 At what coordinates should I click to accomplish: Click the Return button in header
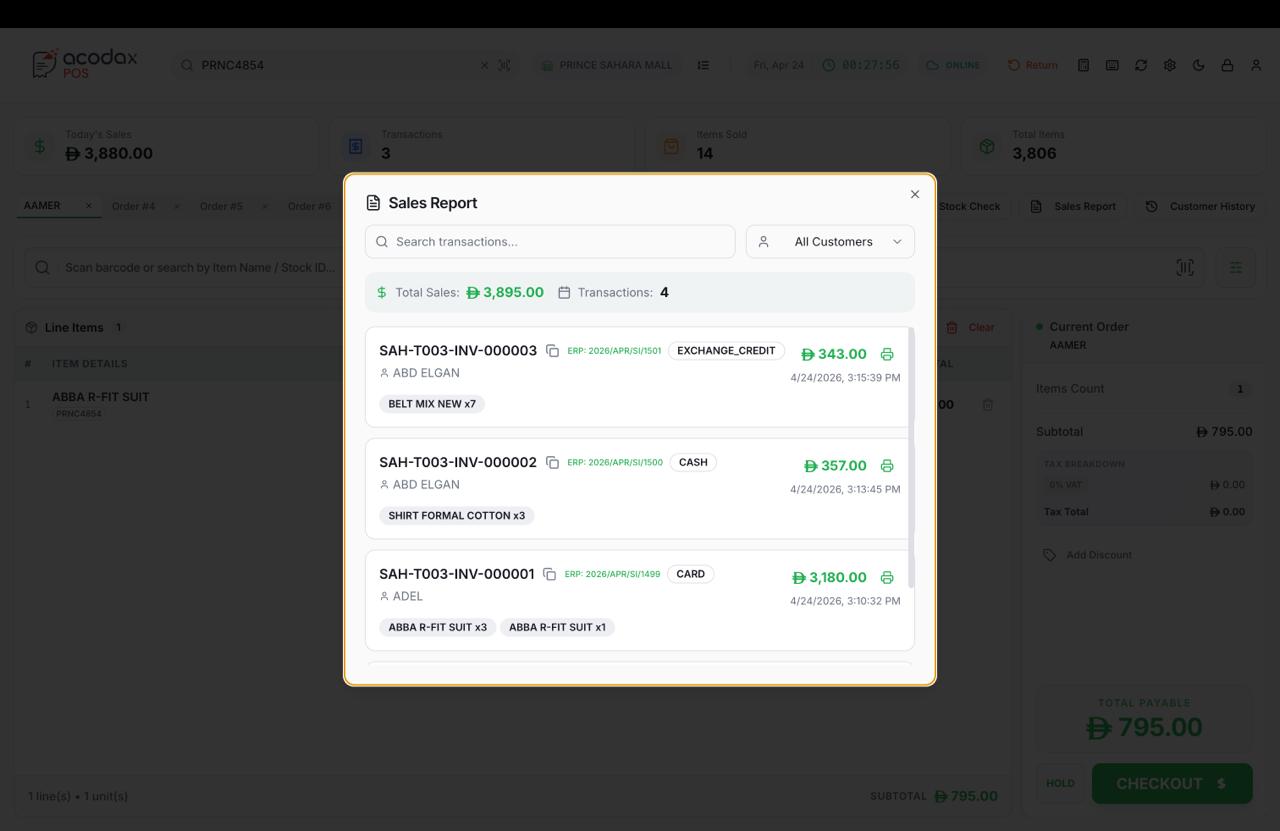pos(1032,65)
